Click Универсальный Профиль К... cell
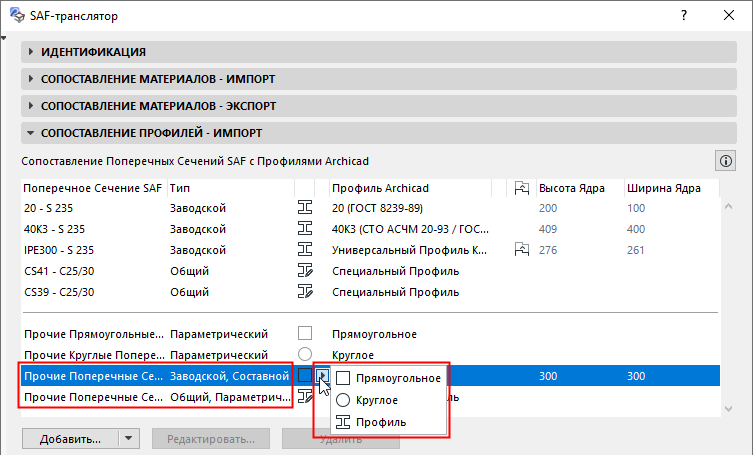 pyautogui.click(x=409, y=250)
